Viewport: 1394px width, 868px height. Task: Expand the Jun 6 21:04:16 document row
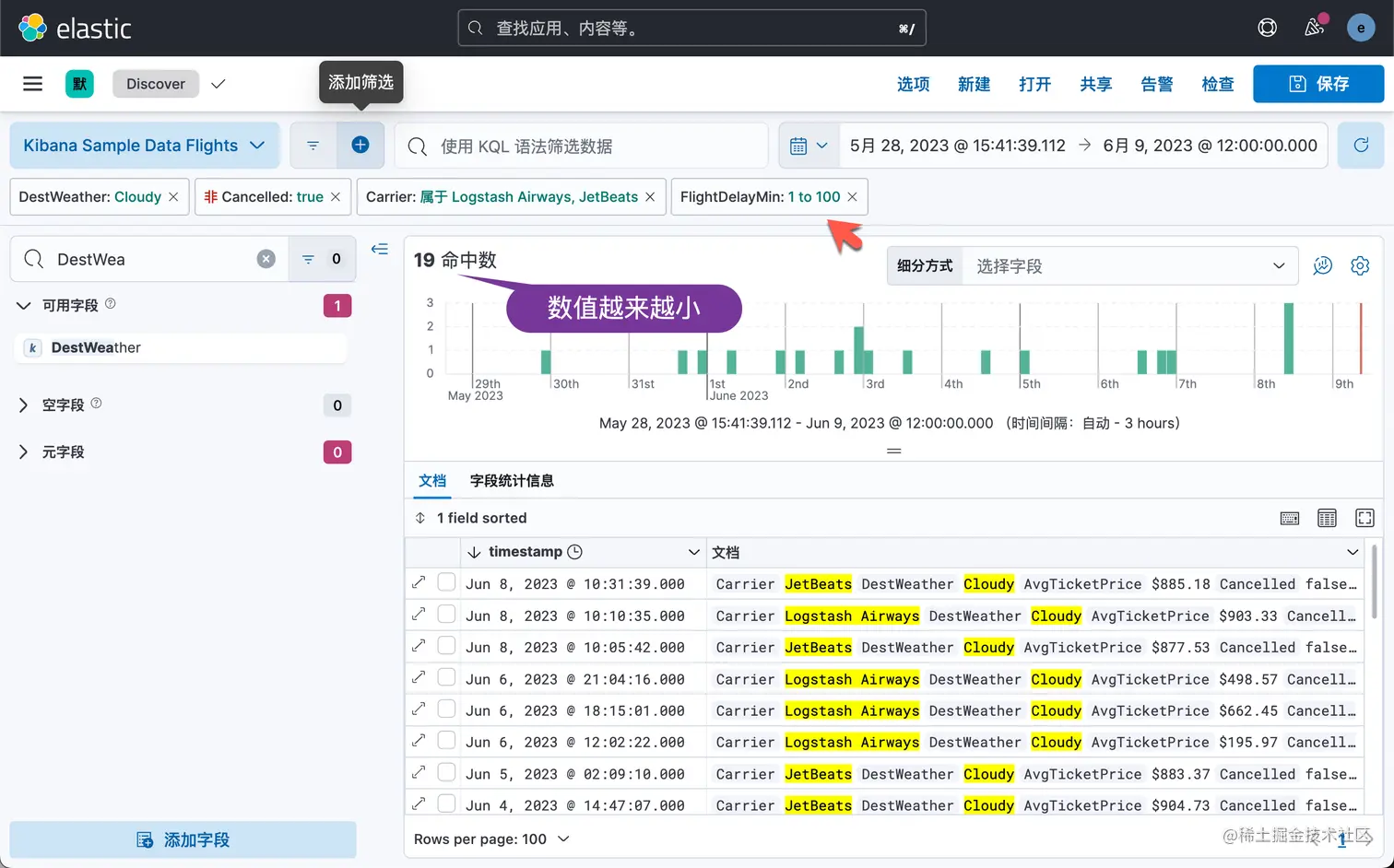(419, 677)
